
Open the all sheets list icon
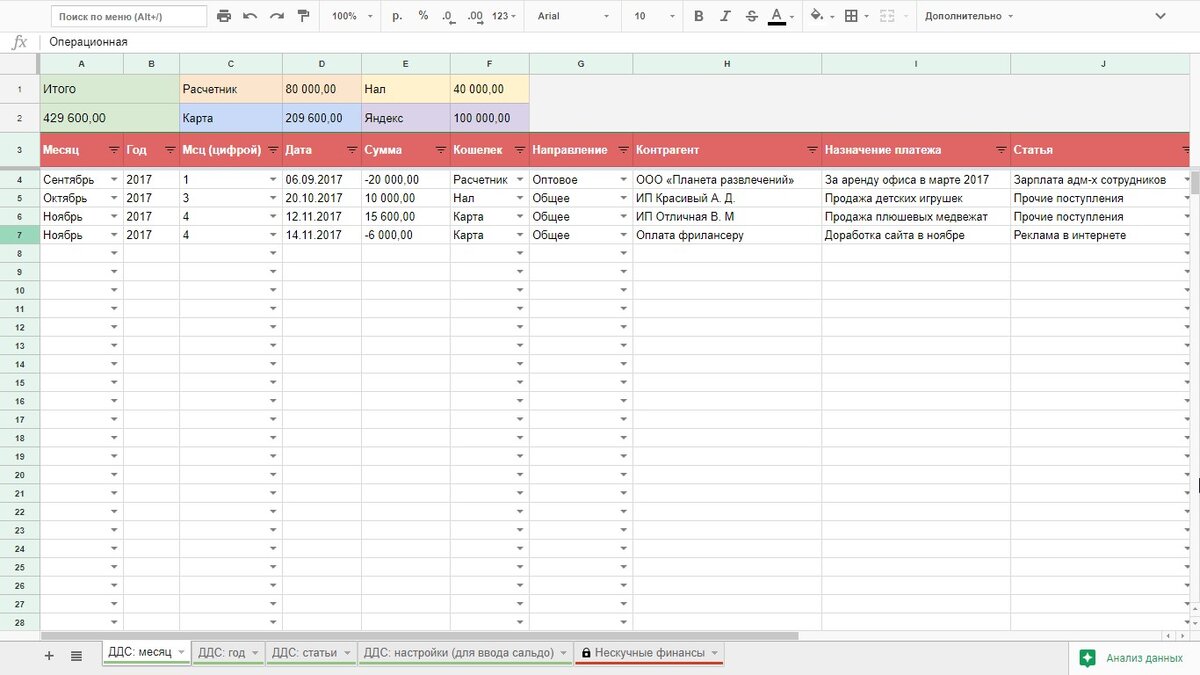tap(77, 655)
